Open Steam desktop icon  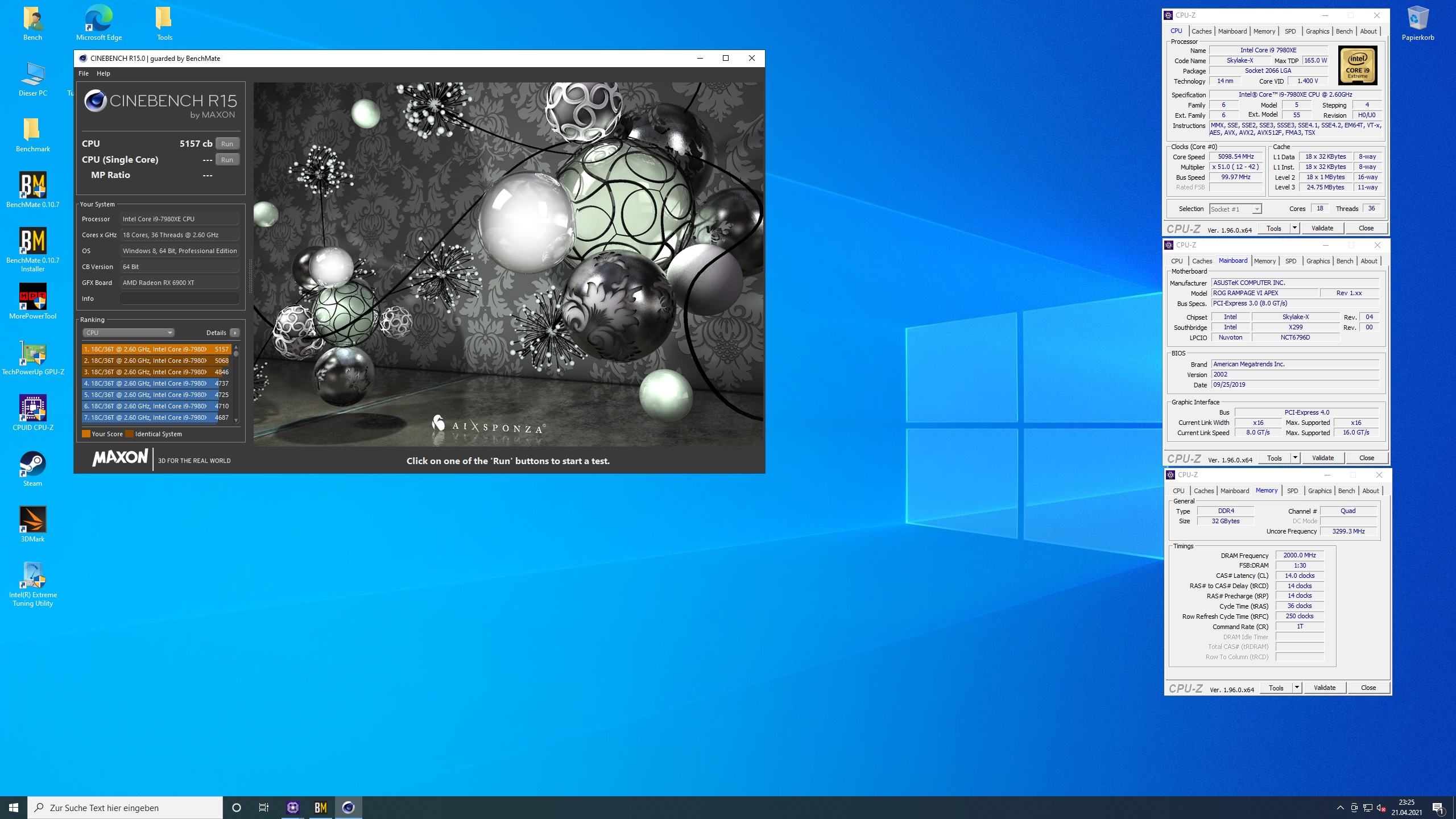[x=32, y=469]
